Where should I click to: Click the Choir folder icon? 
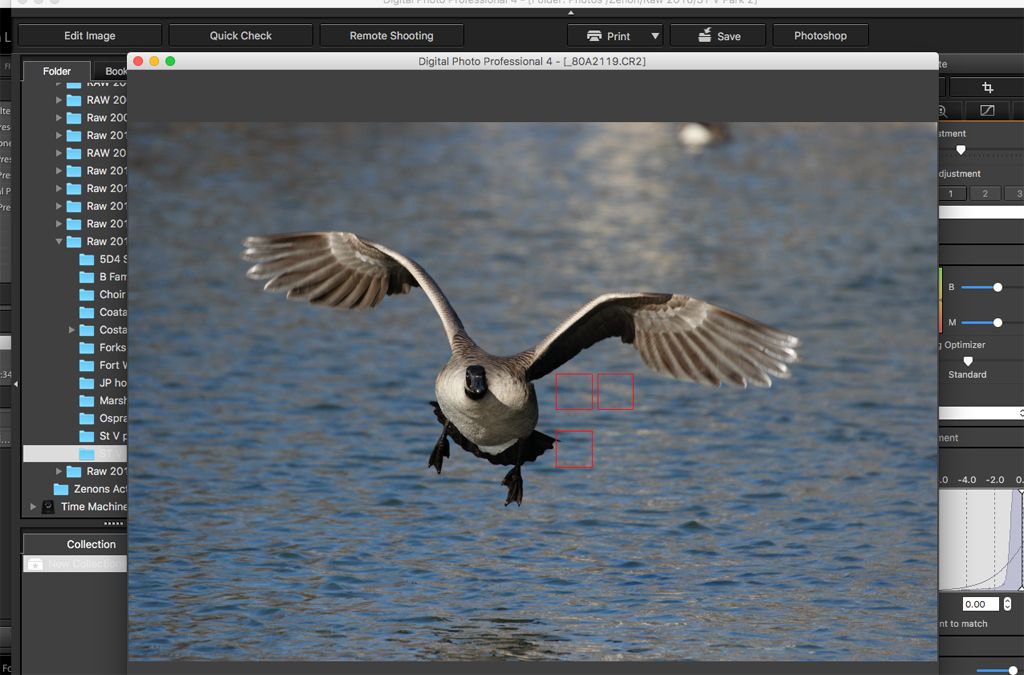[86, 295]
